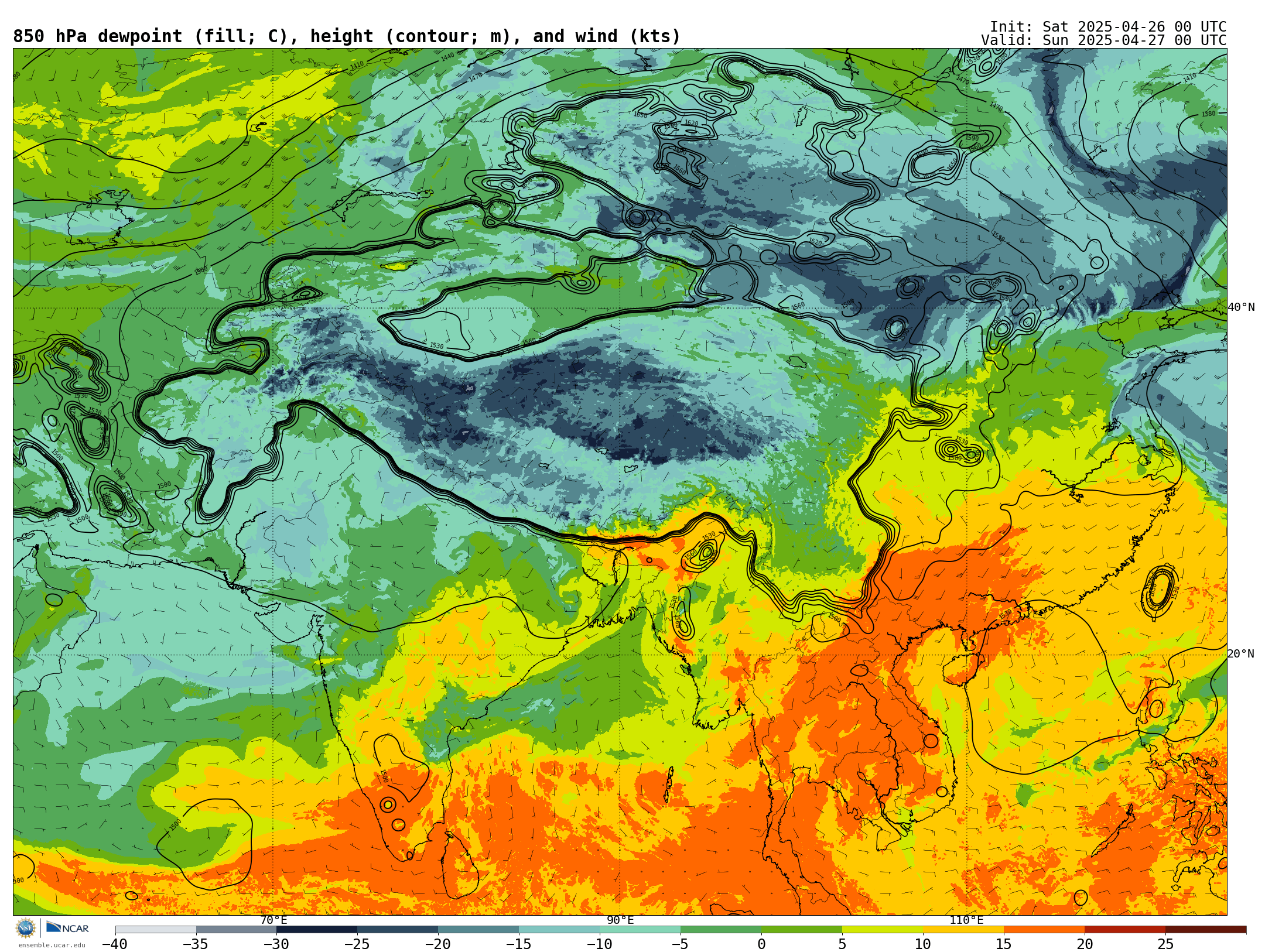Click the -40 colorbar tick label
The image size is (1265, 952).
[x=115, y=944]
